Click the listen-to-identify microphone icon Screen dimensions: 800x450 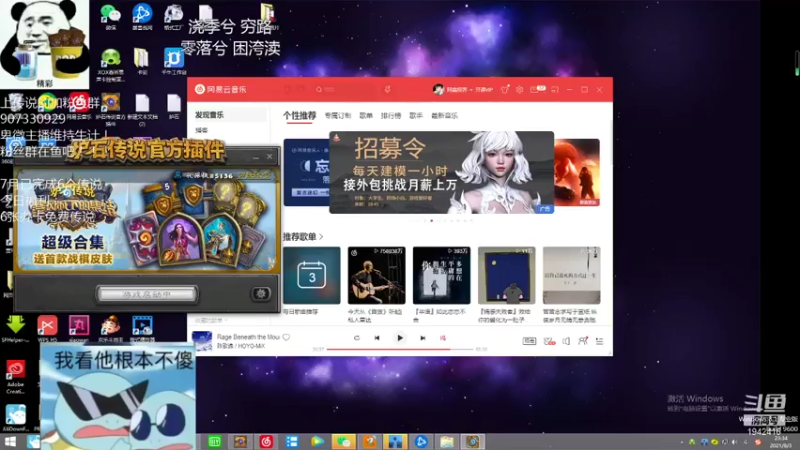pos(388,89)
